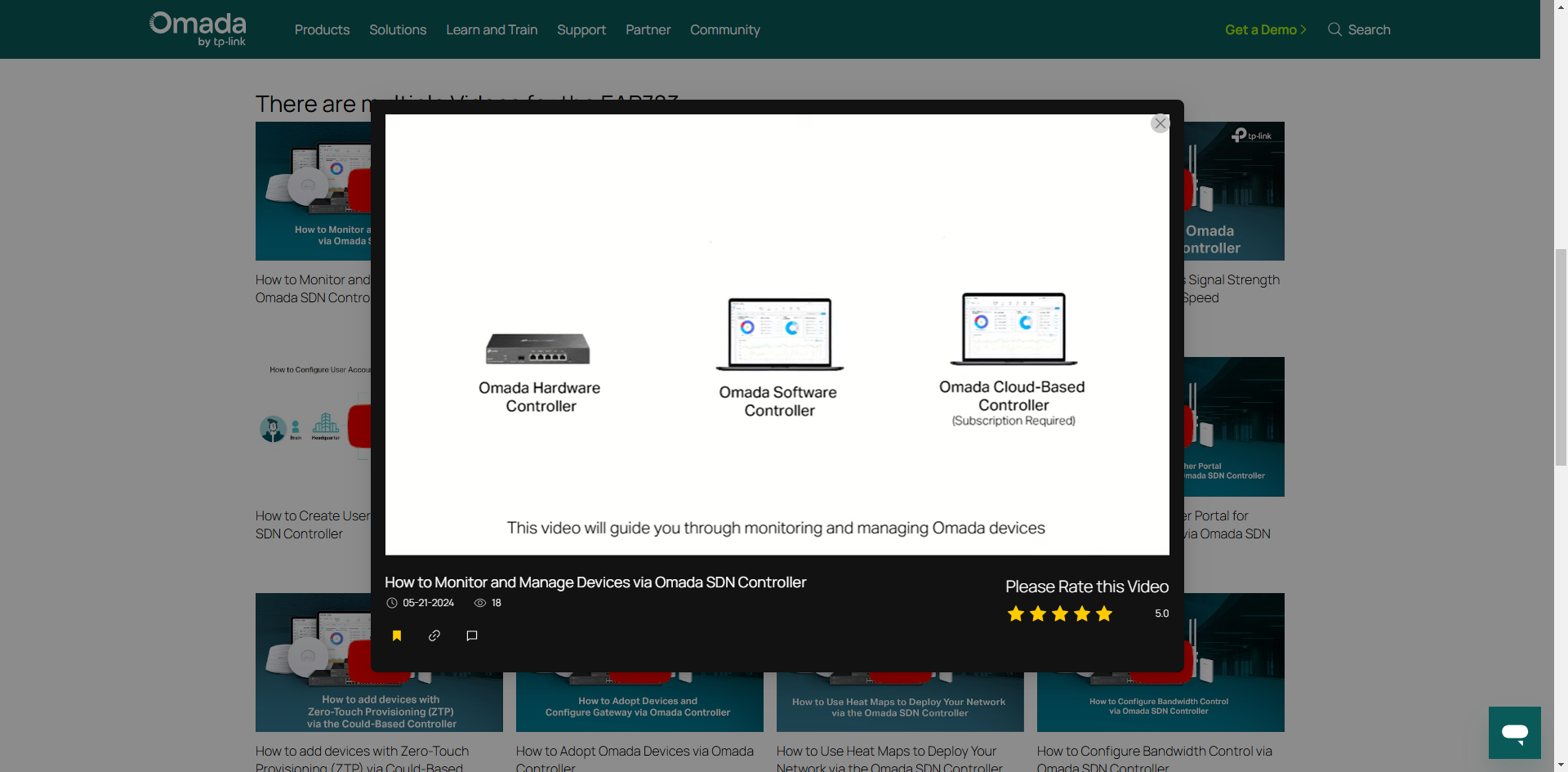
Task: Open the Support menu
Action: (x=581, y=29)
